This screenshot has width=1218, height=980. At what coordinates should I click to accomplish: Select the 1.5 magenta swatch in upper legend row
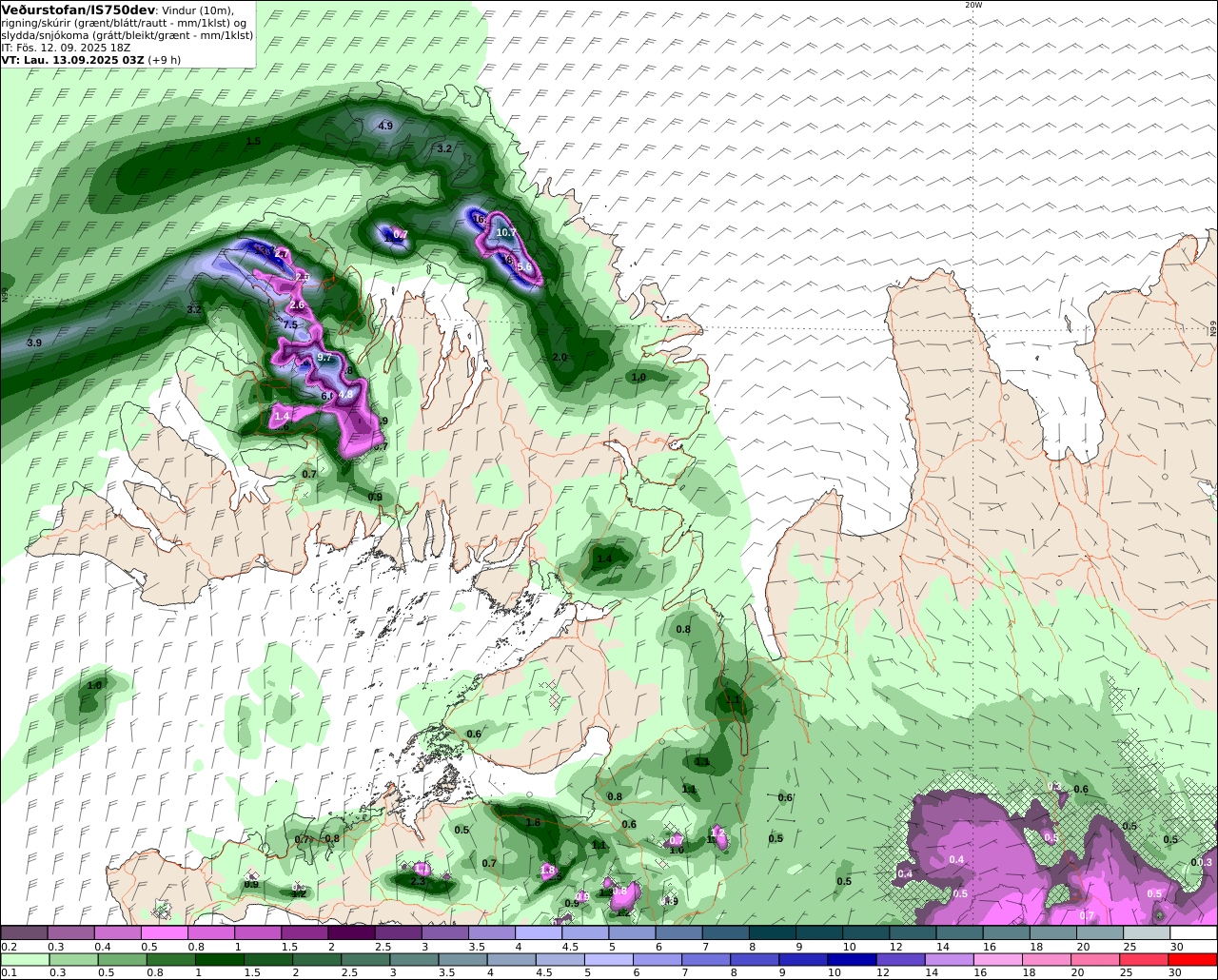(304, 933)
